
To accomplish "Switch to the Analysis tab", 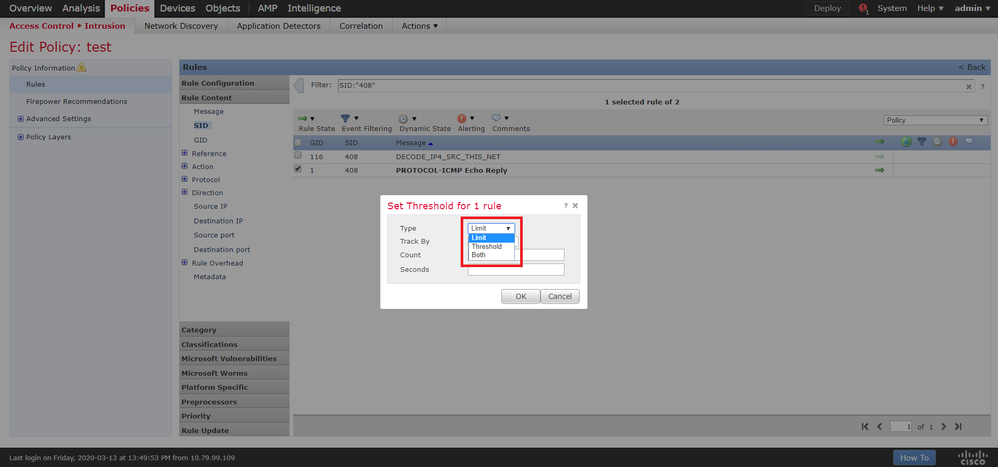I will tap(81, 8).
